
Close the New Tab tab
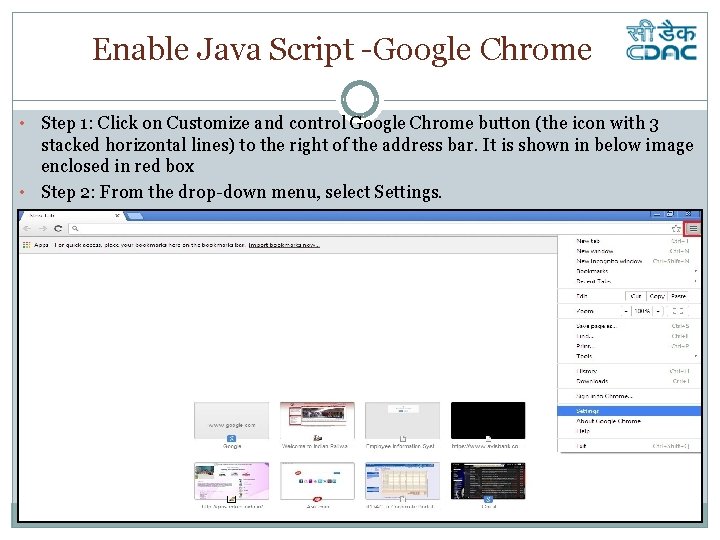[118, 215]
